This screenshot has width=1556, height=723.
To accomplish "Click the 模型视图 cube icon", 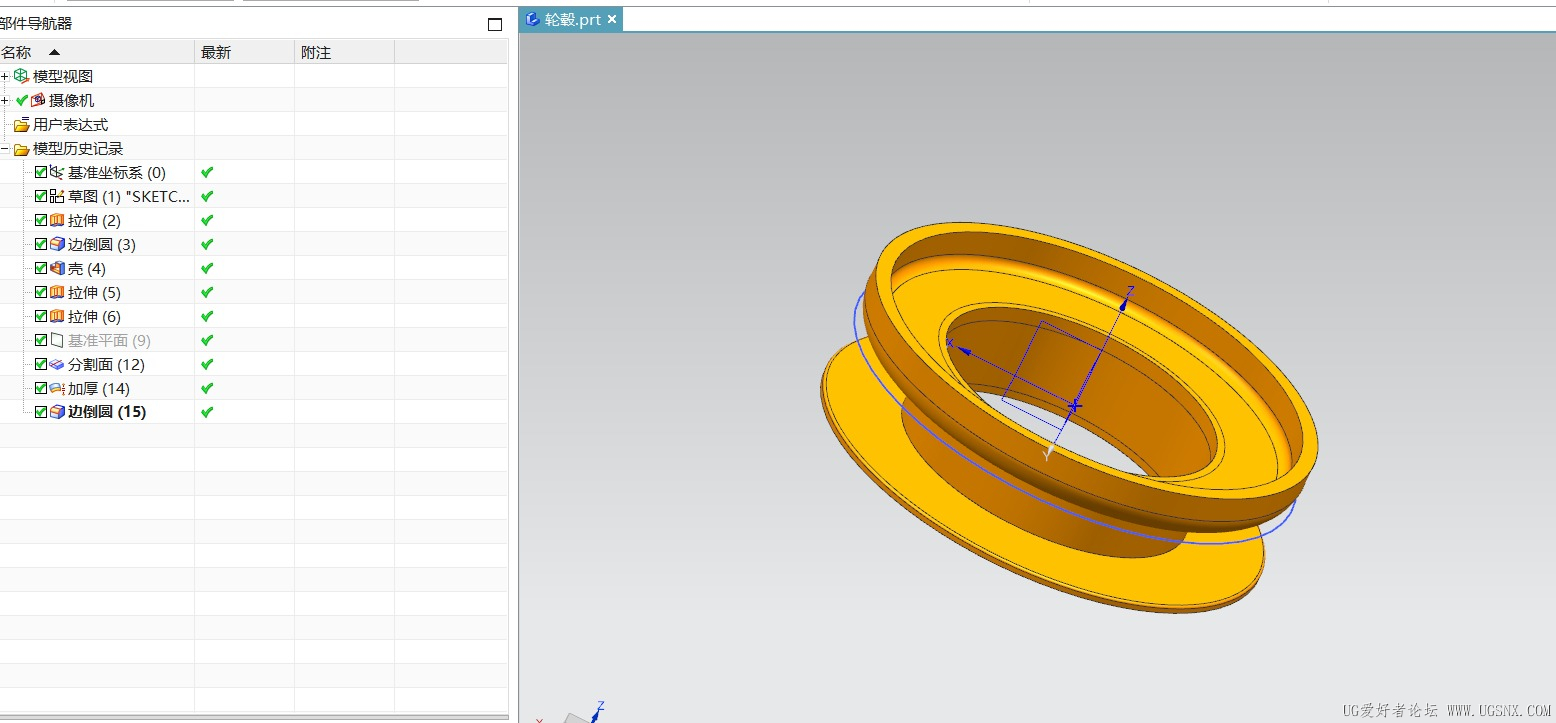I will 21,76.
